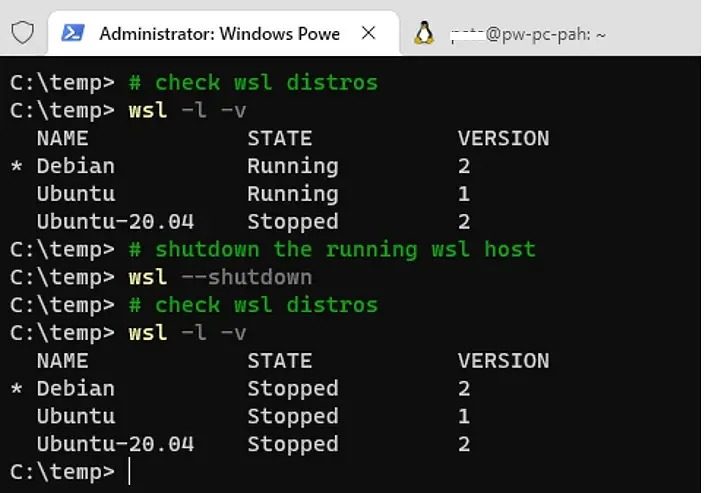Switch to the pw-pc-pah Linux tab
The height and width of the screenshot is (493, 705).
point(528,35)
